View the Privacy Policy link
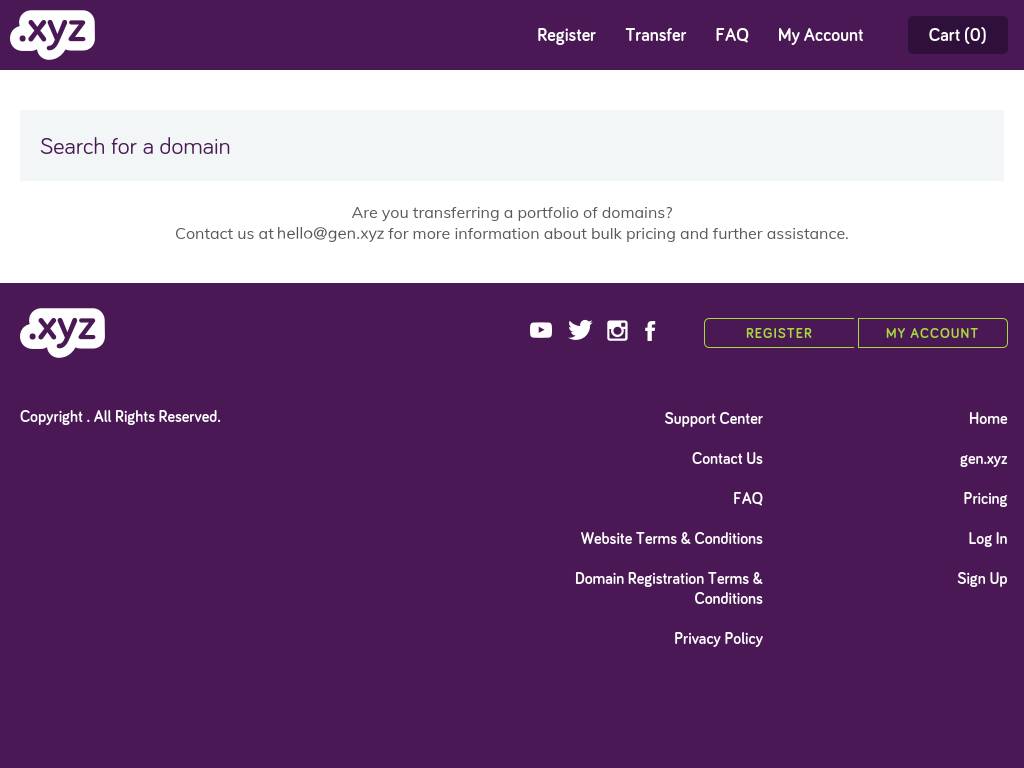Image resolution: width=1024 pixels, height=768 pixels. pos(718,639)
